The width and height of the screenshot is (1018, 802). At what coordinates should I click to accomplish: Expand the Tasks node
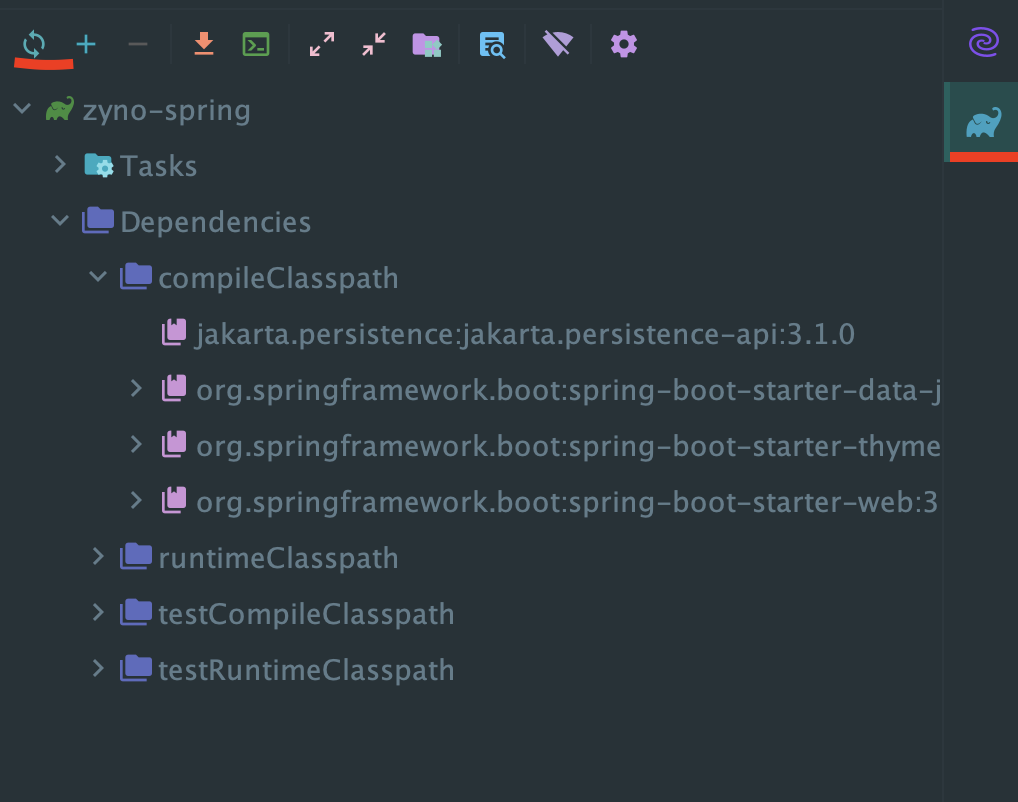(x=60, y=165)
